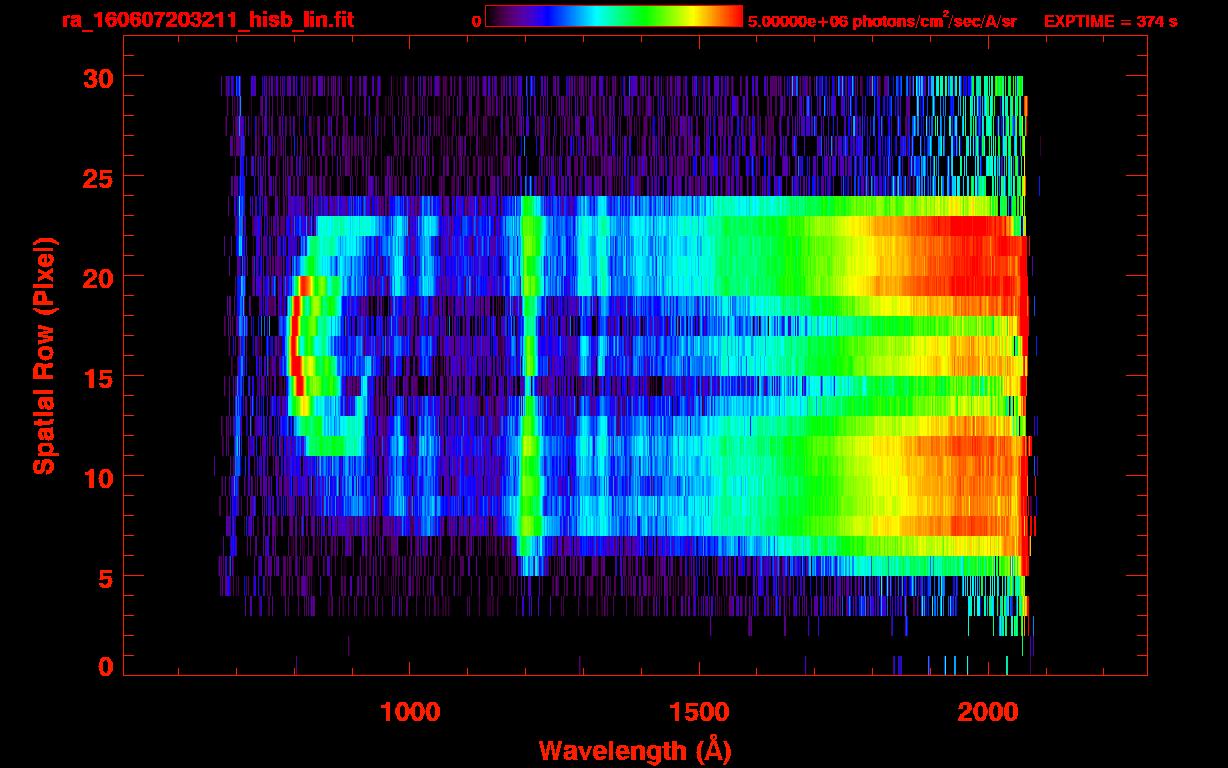Select the 1500 wavelength tick label
The height and width of the screenshot is (768, 1228).
point(699,711)
